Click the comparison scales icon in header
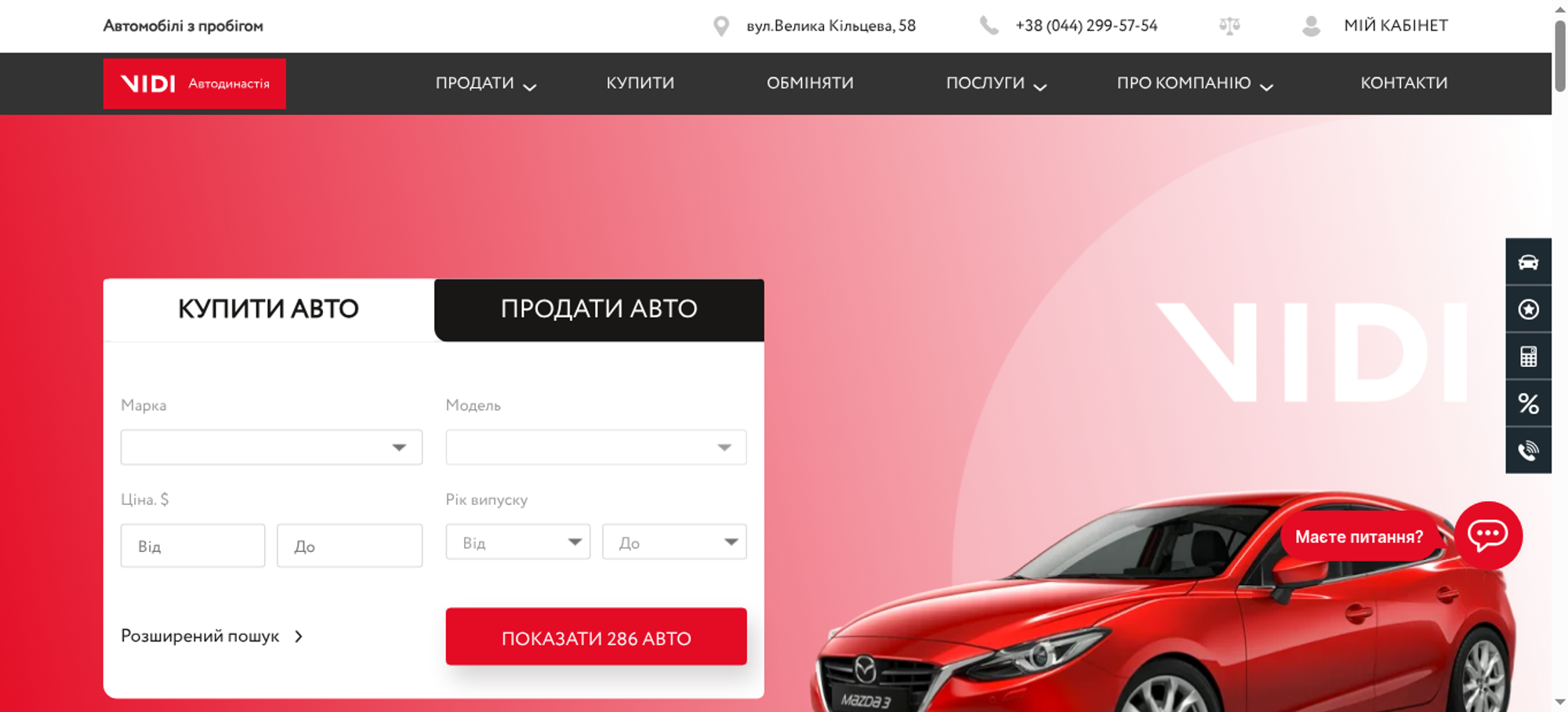Image resolution: width=1568 pixels, height=712 pixels. click(x=1229, y=26)
